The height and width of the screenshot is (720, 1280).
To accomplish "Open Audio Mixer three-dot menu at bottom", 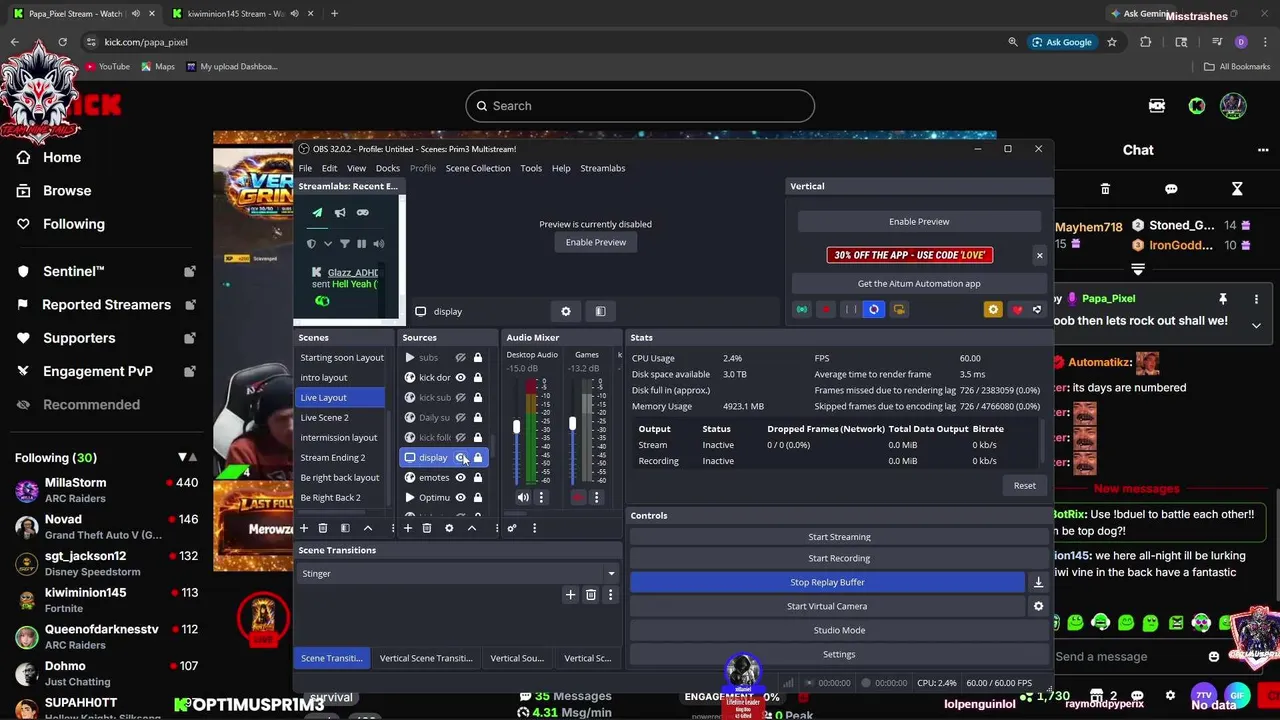I will pos(534,528).
